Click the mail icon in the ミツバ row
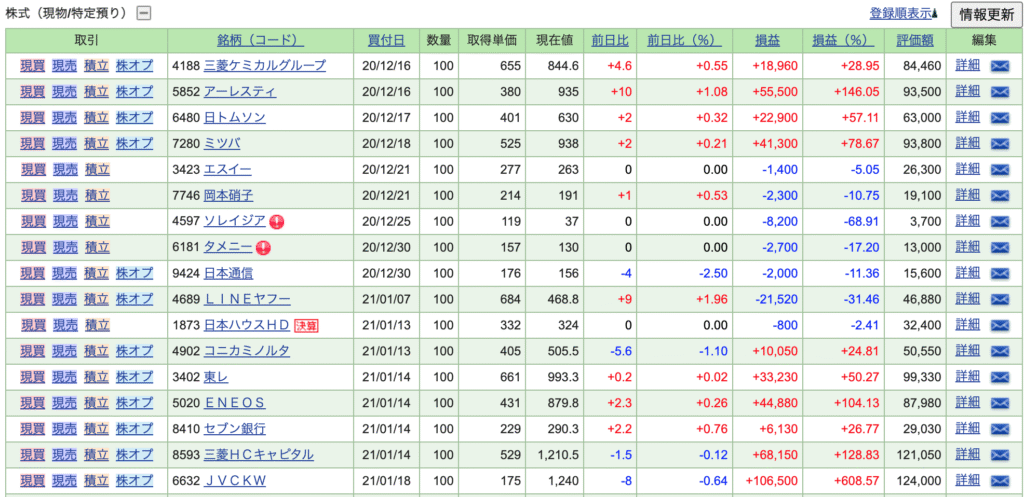 click(1001, 144)
